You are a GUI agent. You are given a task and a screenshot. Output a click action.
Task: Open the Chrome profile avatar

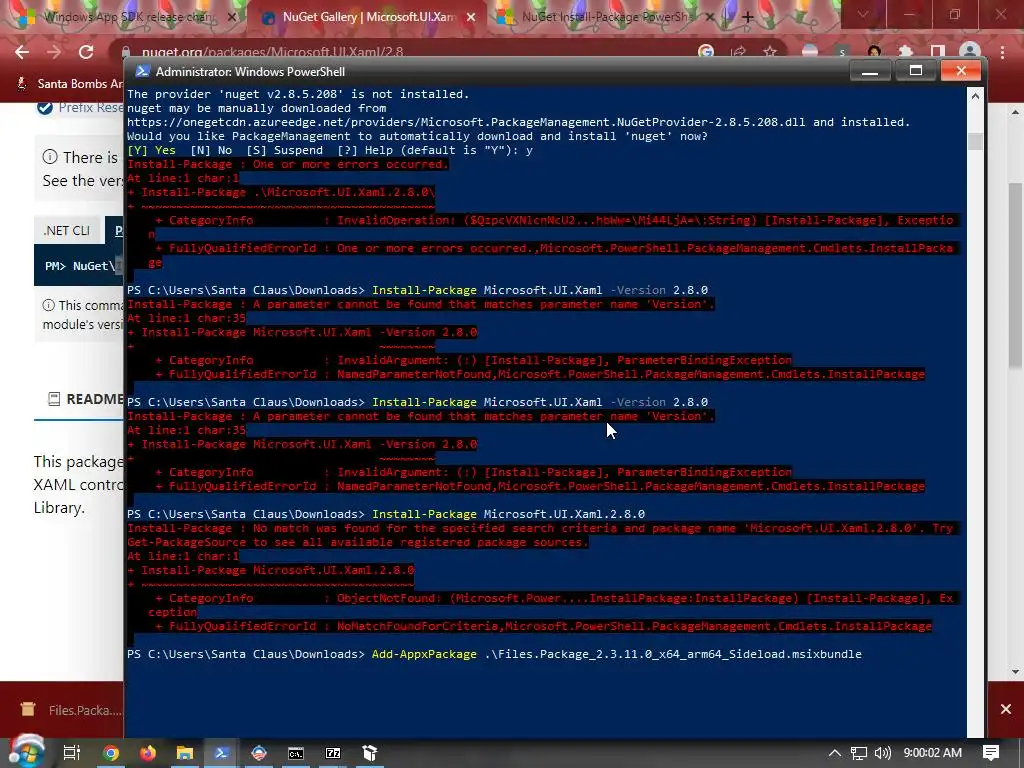(970, 52)
